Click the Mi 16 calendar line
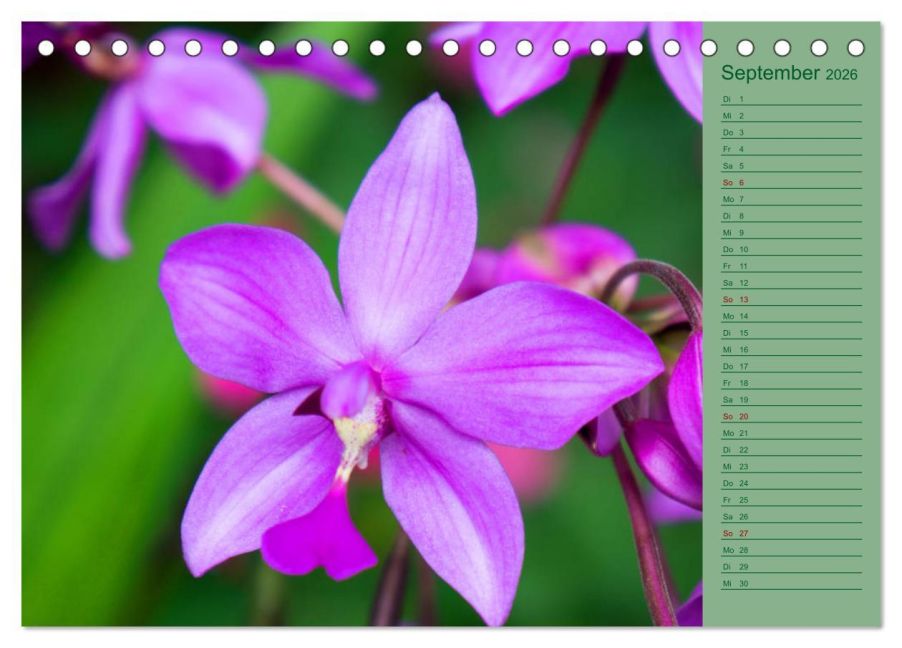Screen dimensions: 902x648 pos(792,350)
